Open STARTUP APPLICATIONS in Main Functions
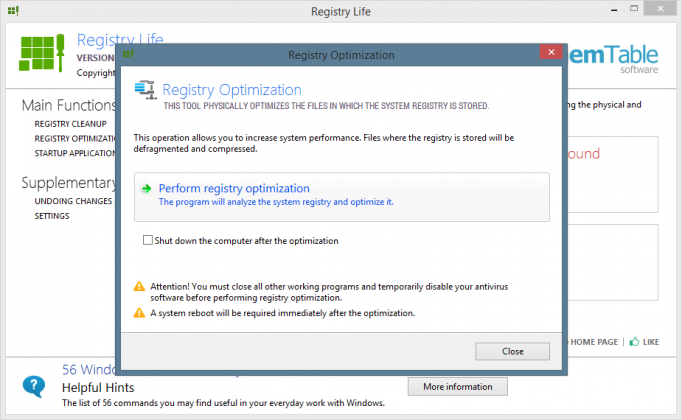This screenshot has width=682, height=420. click(75, 153)
